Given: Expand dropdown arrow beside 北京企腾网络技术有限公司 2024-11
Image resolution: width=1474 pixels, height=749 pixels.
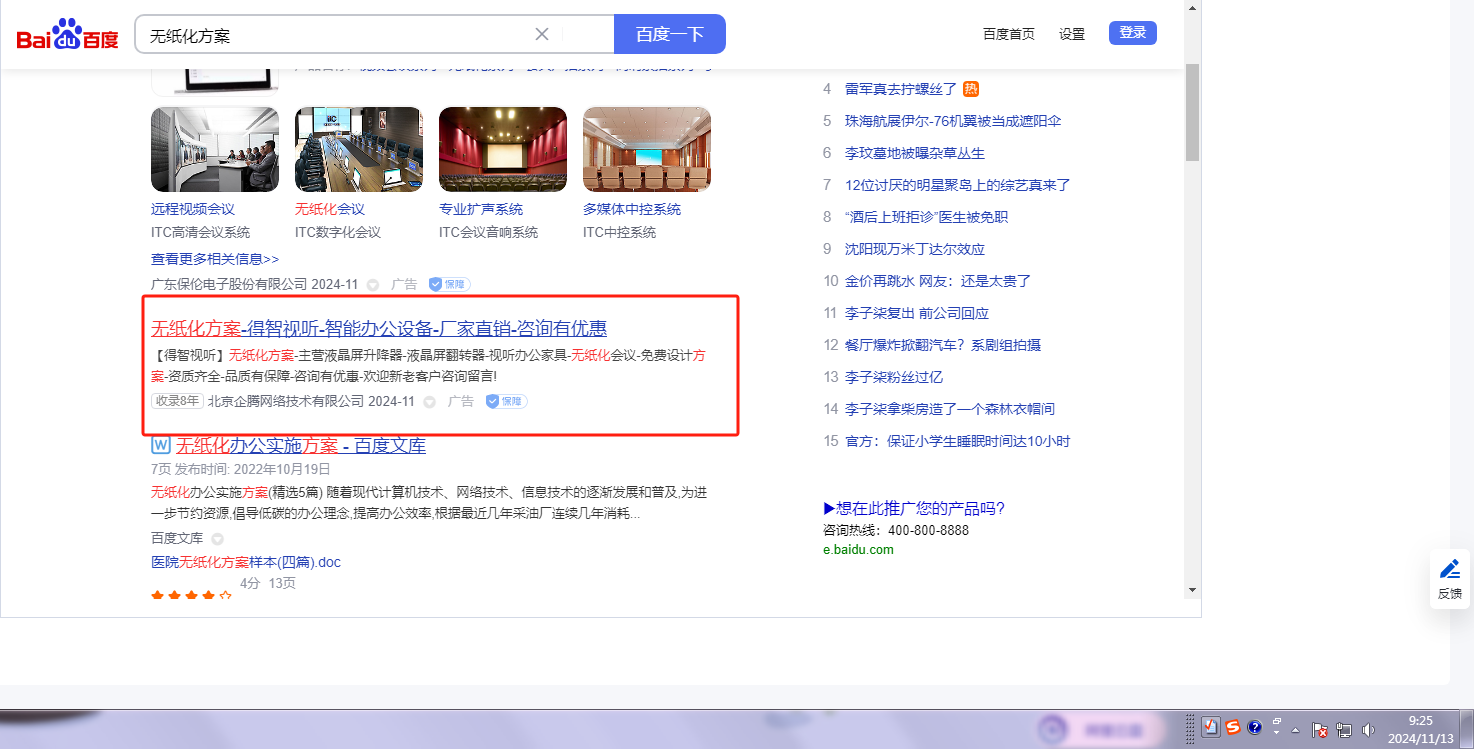Looking at the screenshot, I should (x=429, y=402).
